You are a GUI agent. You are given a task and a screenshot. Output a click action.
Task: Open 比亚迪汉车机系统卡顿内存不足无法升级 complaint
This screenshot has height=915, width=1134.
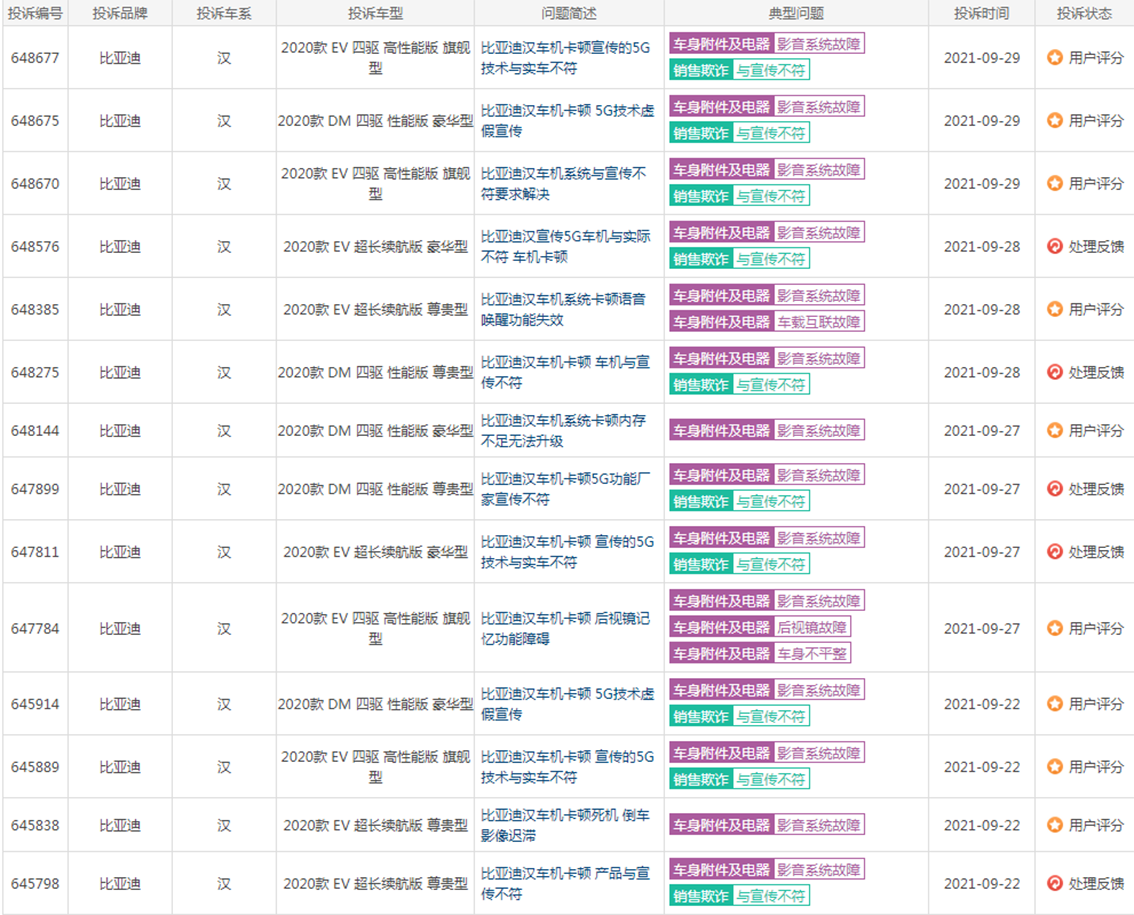point(563,430)
